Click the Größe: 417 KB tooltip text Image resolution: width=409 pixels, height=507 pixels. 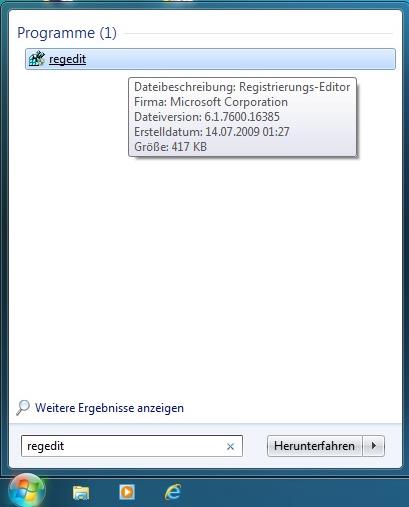point(170,147)
